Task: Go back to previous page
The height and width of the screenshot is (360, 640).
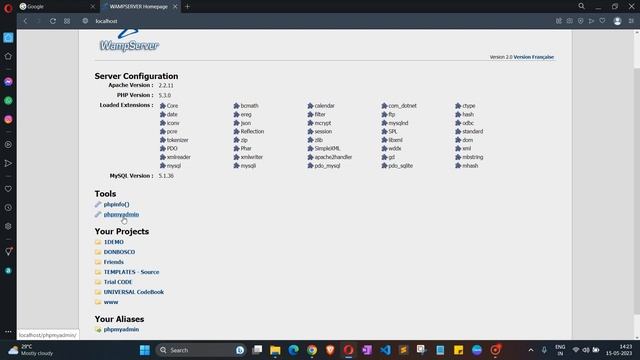Action: [25, 21]
